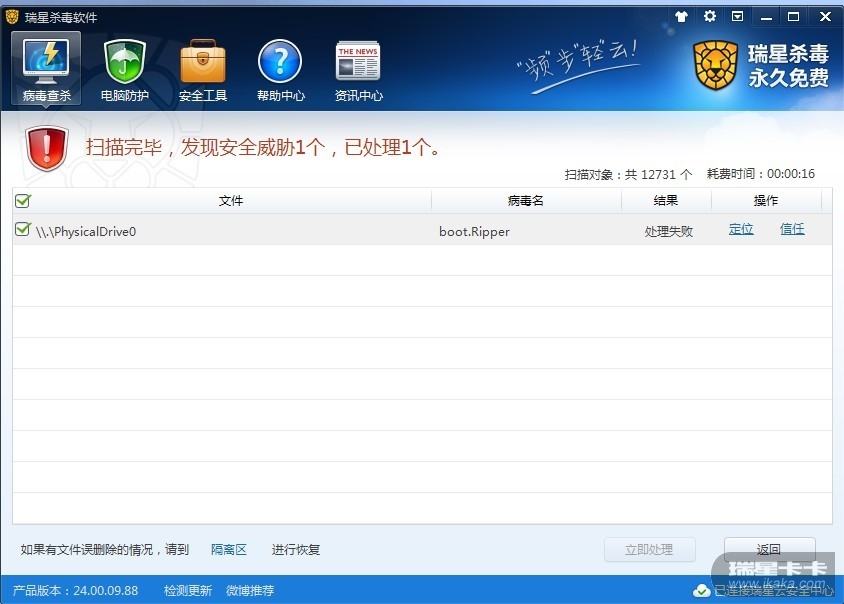Click the 信任 link for boot.Ripper

tap(792, 229)
